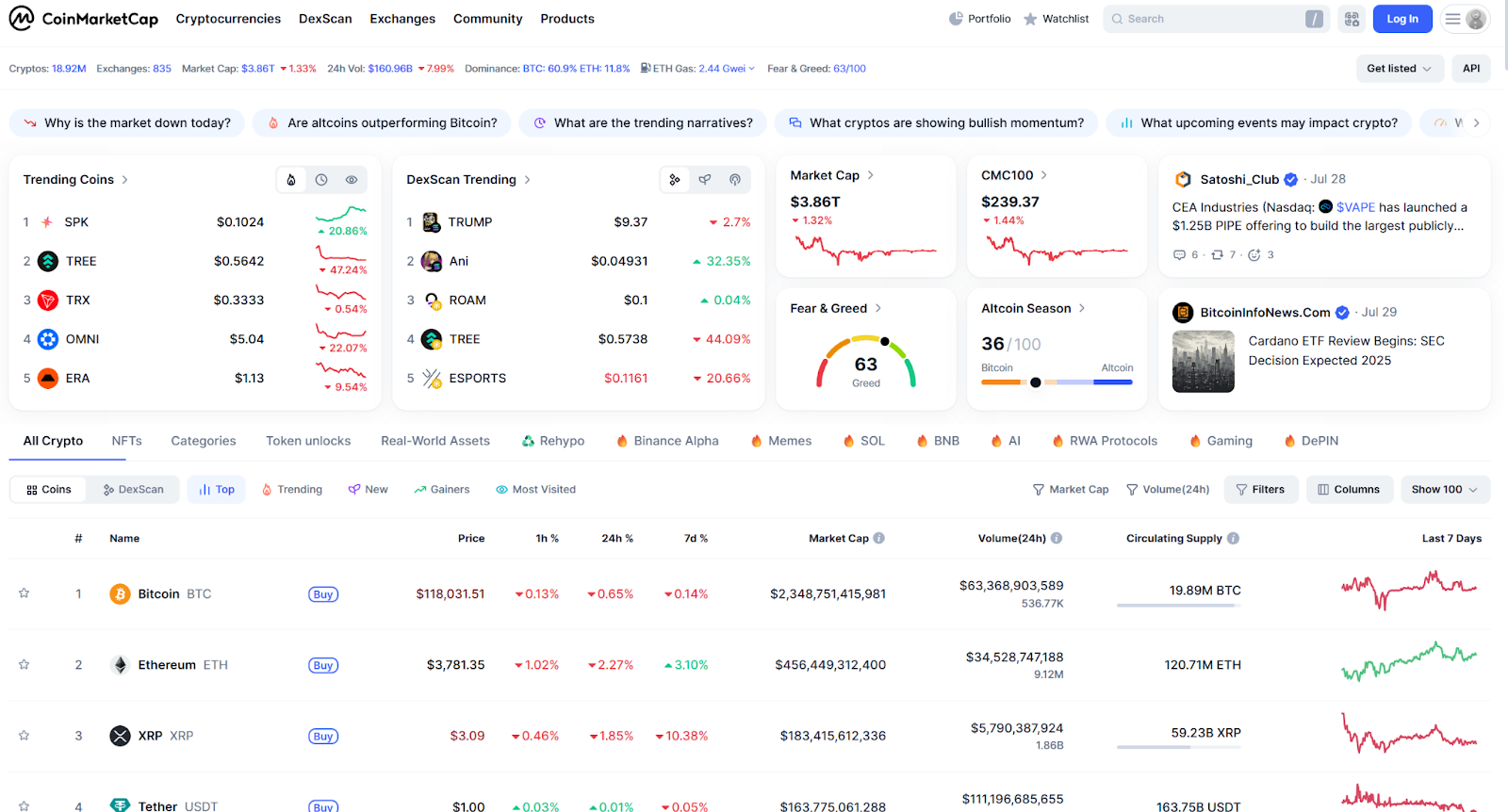This screenshot has width=1508, height=812.
Task: Click the Search input field
Action: tap(1216, 19)
